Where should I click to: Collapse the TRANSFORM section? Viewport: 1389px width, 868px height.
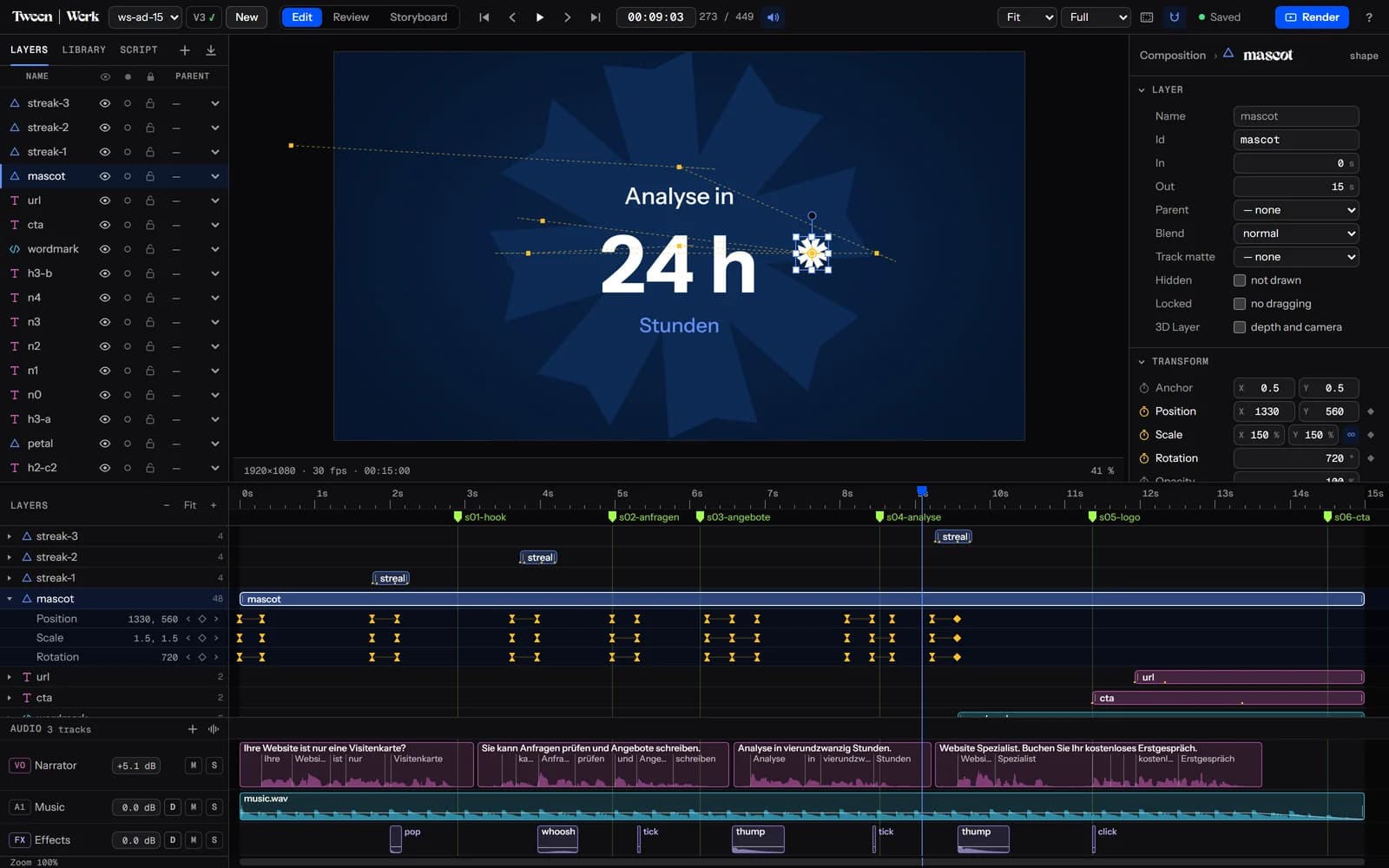pos(1142,361)
